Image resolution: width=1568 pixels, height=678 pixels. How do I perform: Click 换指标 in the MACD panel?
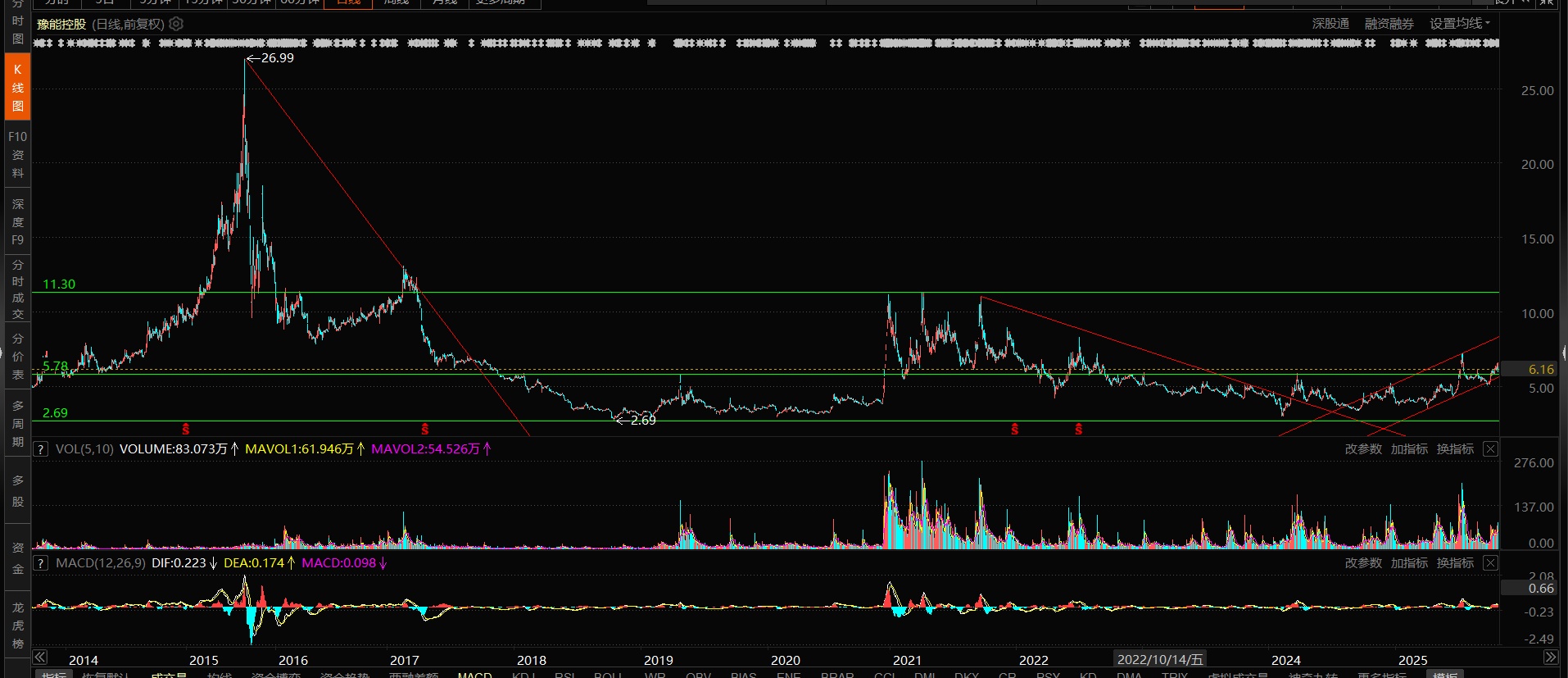1455,563
